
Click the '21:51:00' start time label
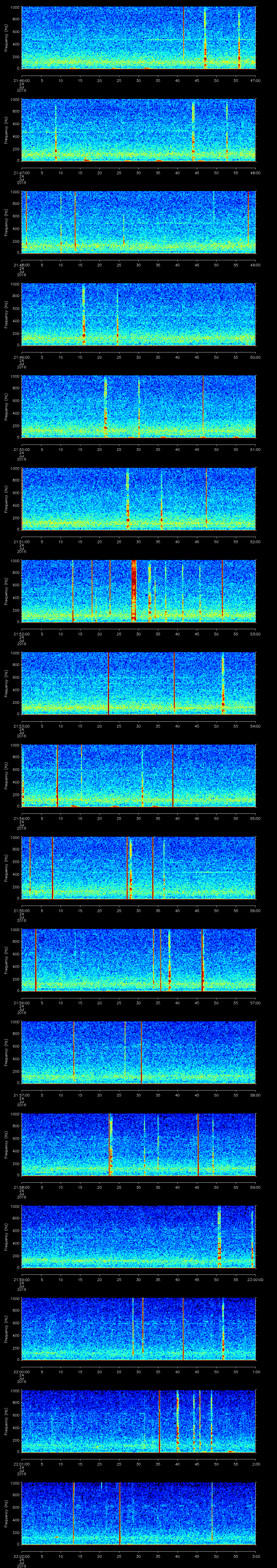coord(21,542)
